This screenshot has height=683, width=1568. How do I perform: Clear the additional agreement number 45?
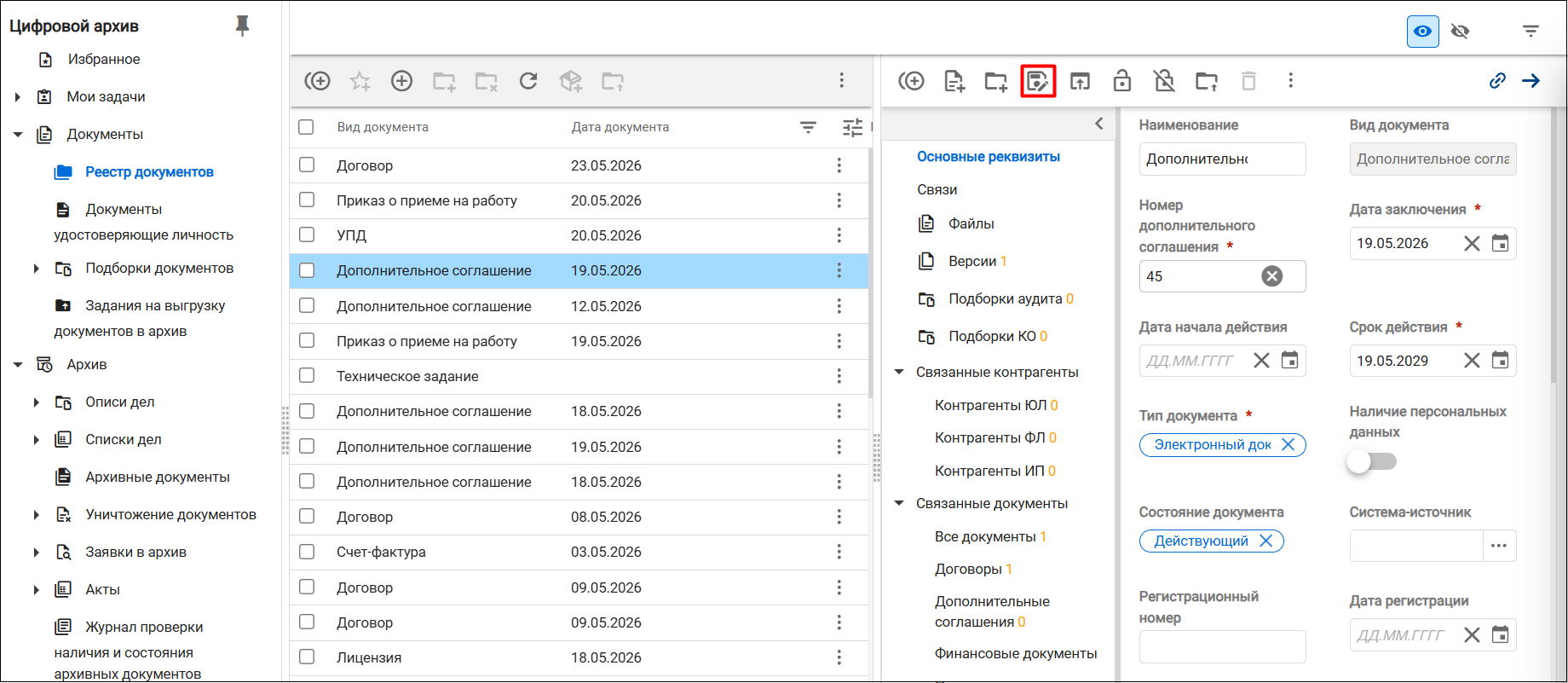pos(1272,276)
